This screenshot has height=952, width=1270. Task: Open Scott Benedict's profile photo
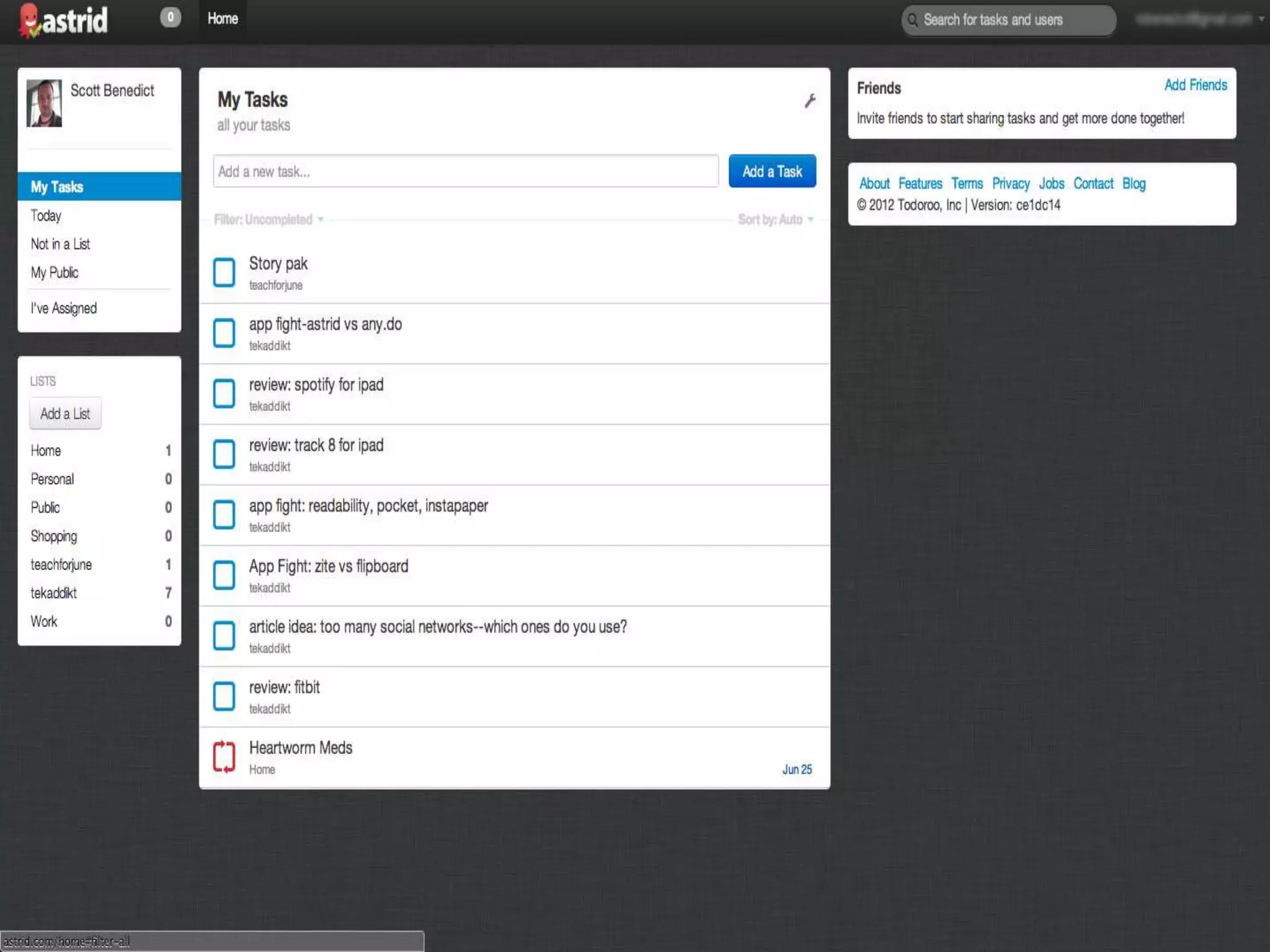44,103
